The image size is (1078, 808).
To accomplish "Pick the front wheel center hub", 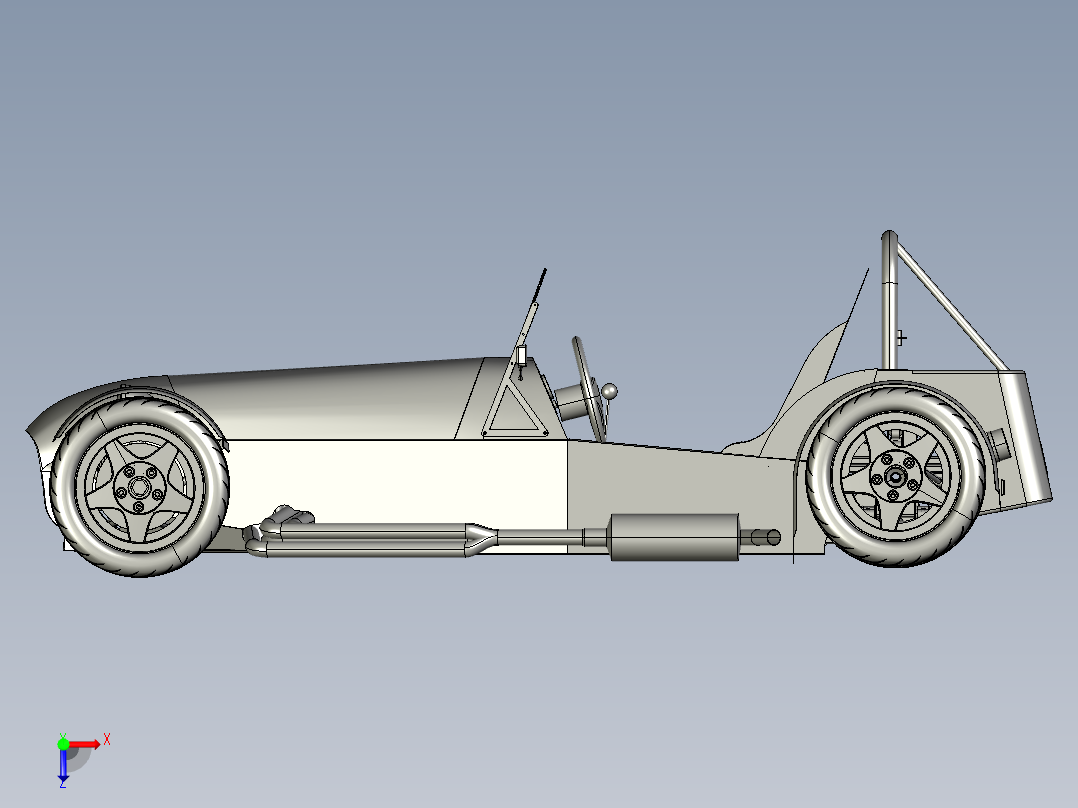I will 140,487.
